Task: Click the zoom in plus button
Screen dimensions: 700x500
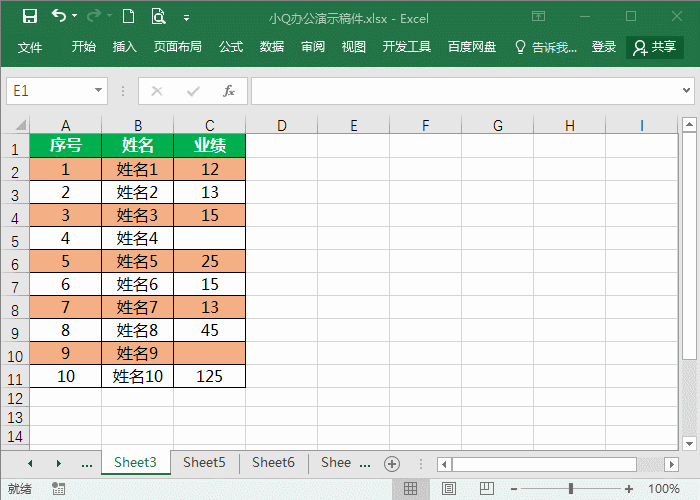Action: click(629, 489)
